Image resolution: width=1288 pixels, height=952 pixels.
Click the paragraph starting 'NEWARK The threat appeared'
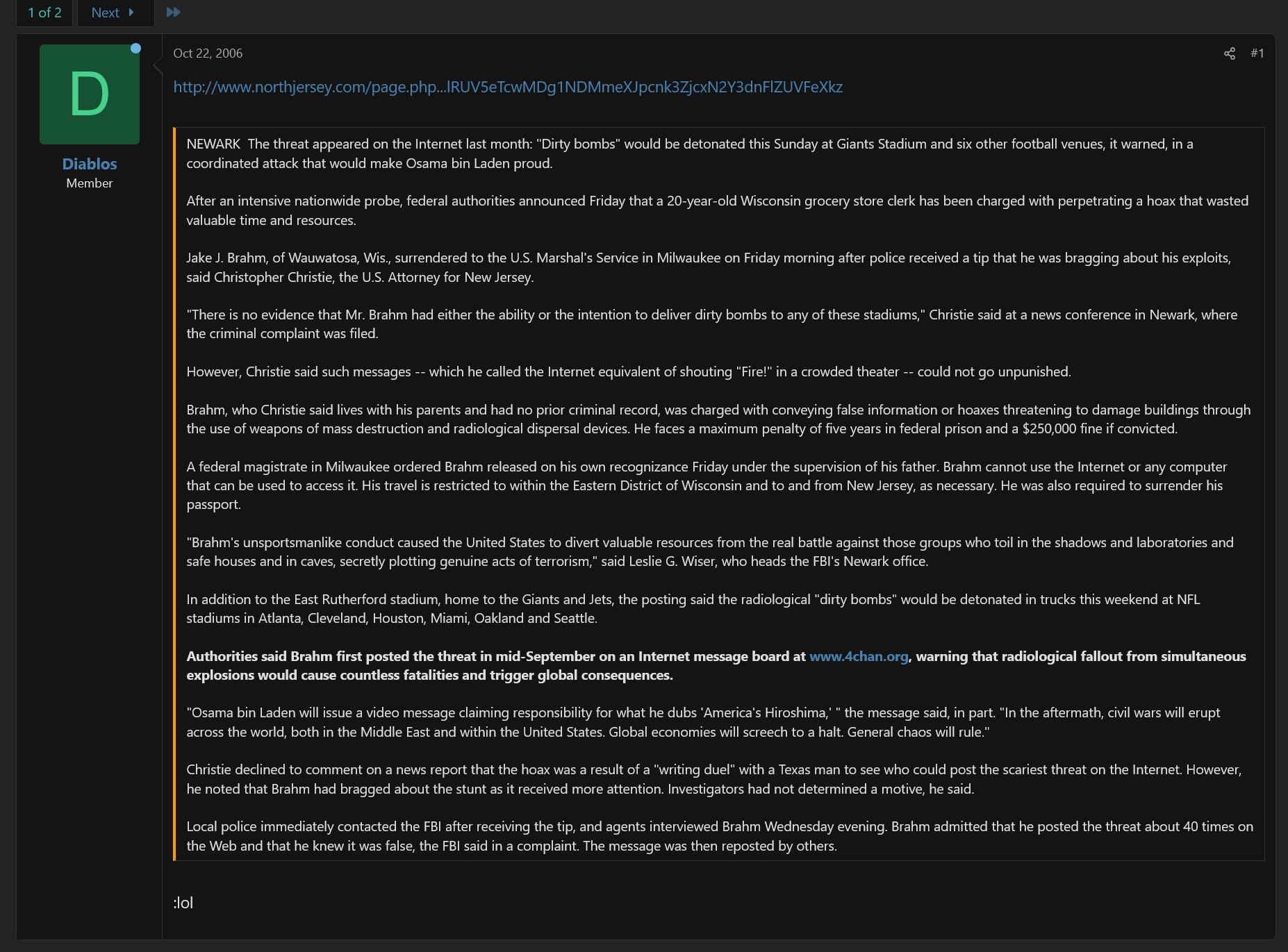pos(690,153)
